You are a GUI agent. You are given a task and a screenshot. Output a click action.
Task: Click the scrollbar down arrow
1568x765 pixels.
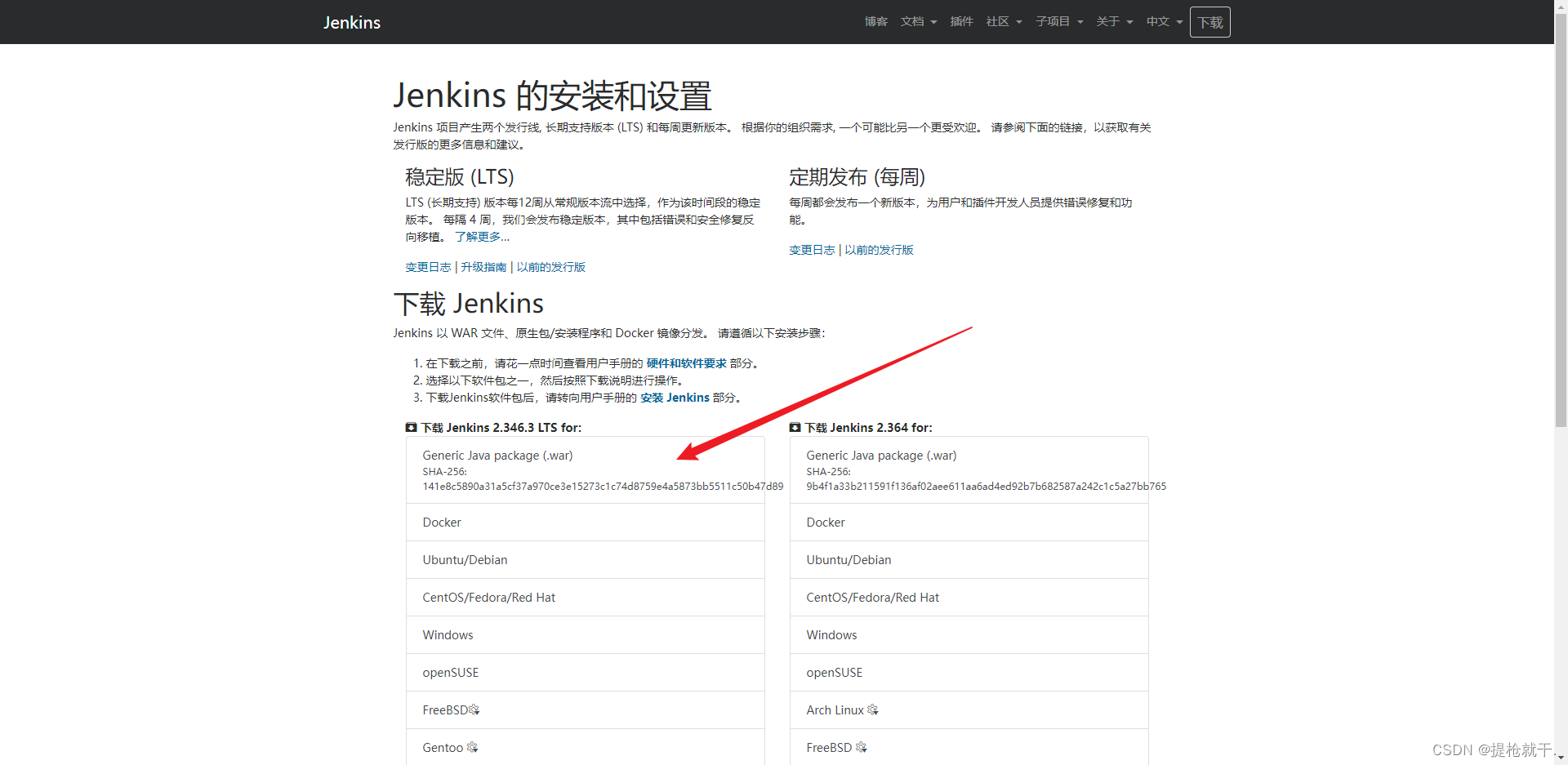pyautogui.click(x=1561, y=758)
